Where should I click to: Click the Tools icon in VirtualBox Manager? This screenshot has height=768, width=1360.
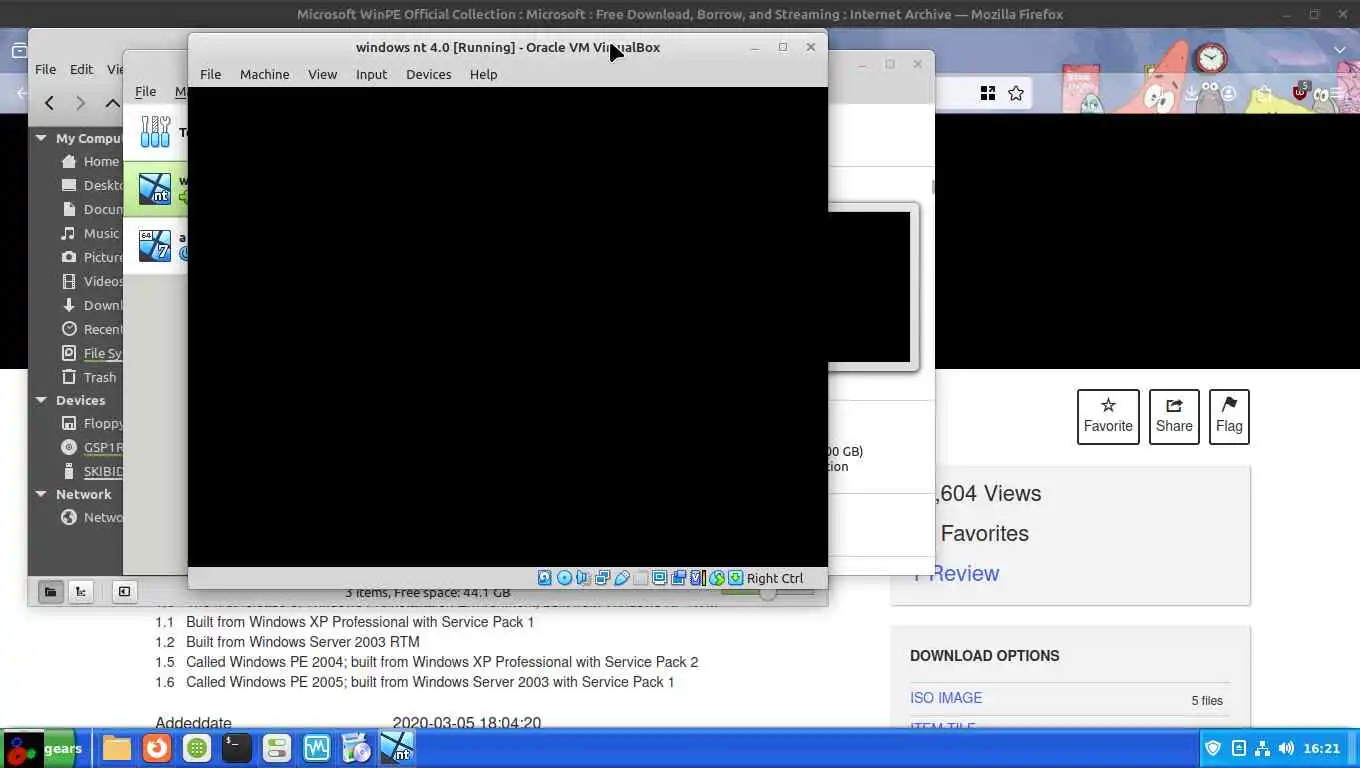tap(155, 131)
